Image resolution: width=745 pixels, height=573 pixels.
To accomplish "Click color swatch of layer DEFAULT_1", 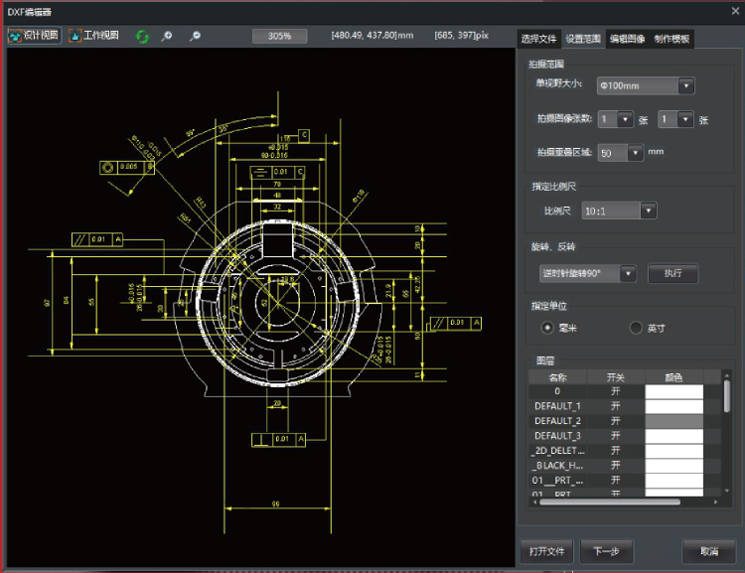I will [x=674, y=406].
